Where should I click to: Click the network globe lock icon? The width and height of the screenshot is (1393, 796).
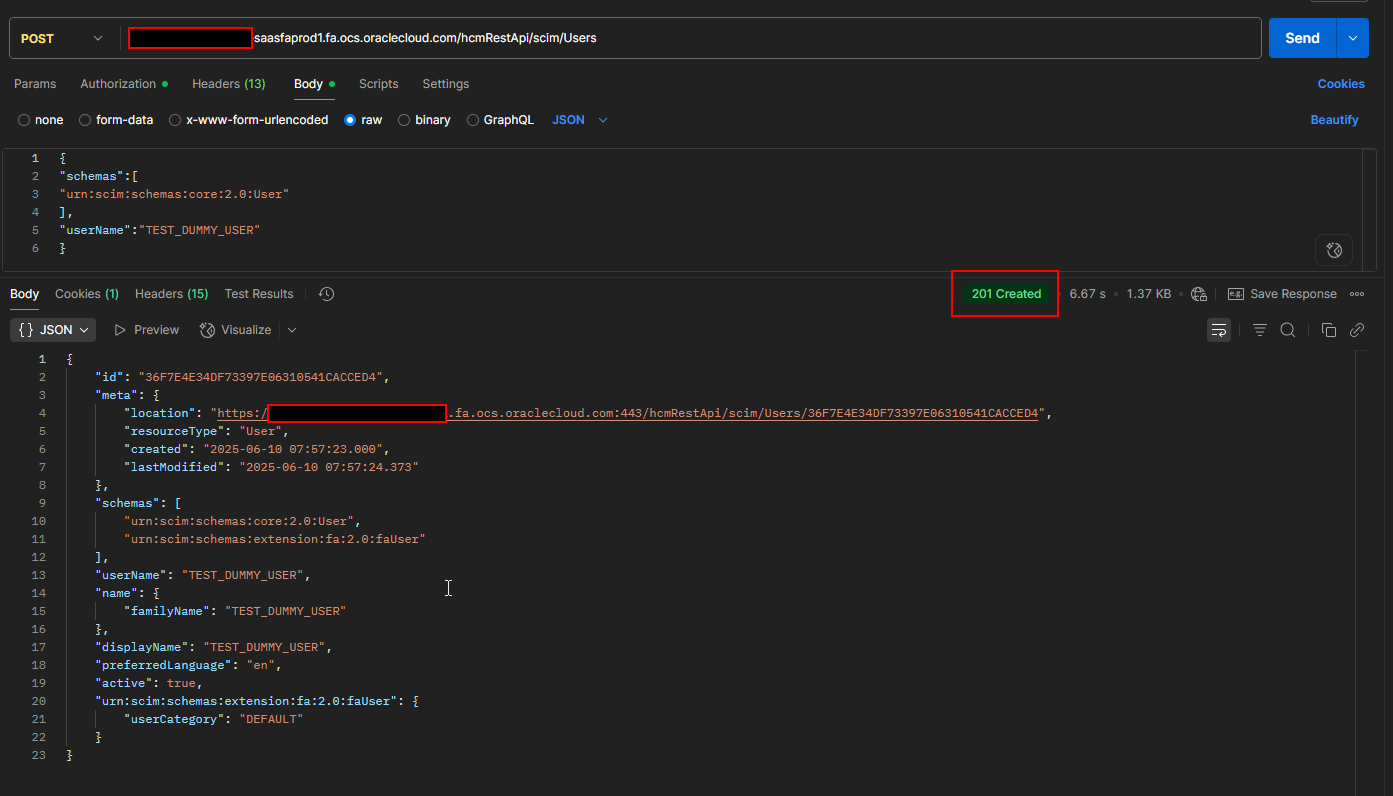[1199, 294]
